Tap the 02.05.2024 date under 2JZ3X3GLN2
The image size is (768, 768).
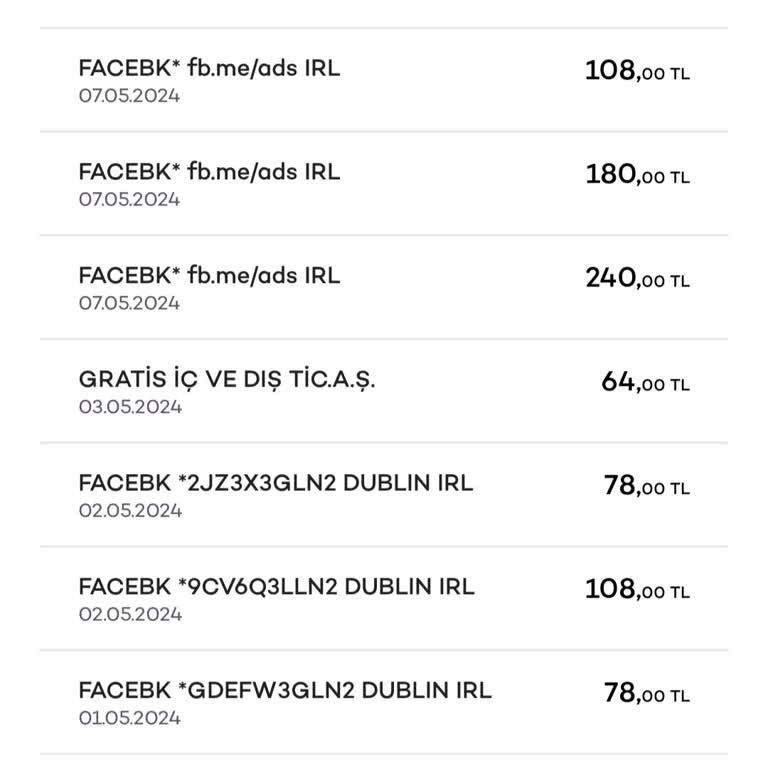130,510
